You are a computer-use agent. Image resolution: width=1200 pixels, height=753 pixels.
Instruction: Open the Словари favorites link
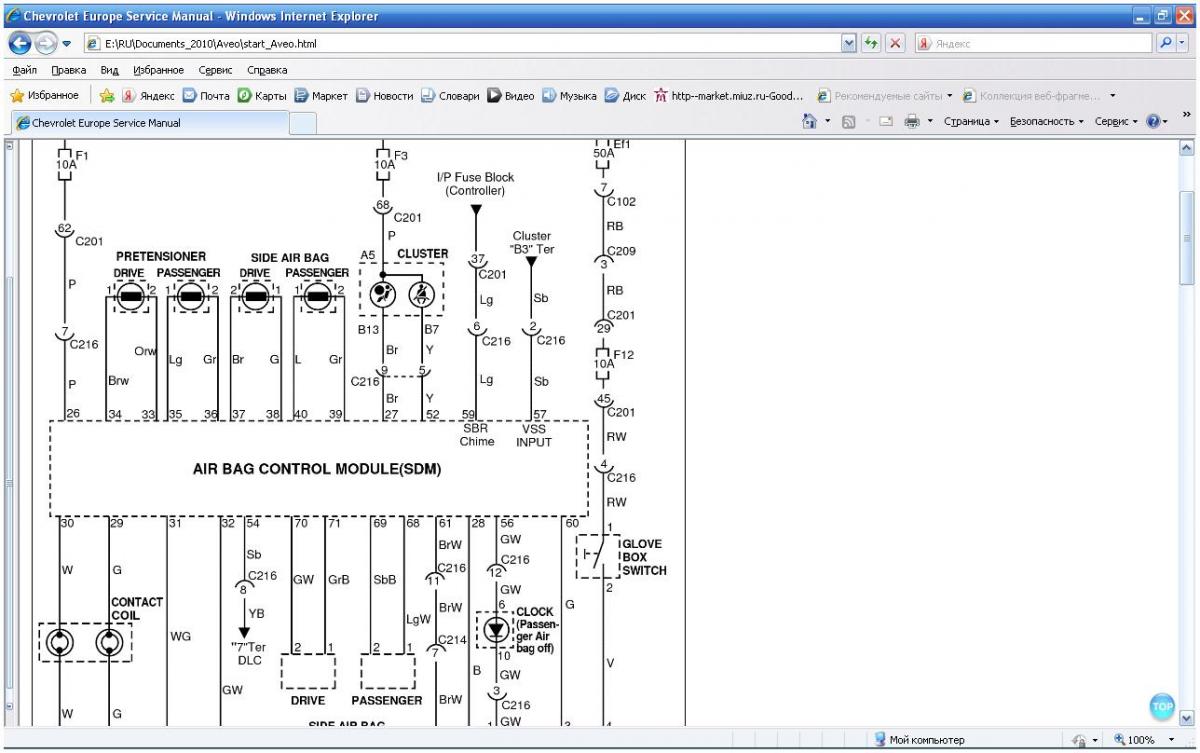[450, 96]
